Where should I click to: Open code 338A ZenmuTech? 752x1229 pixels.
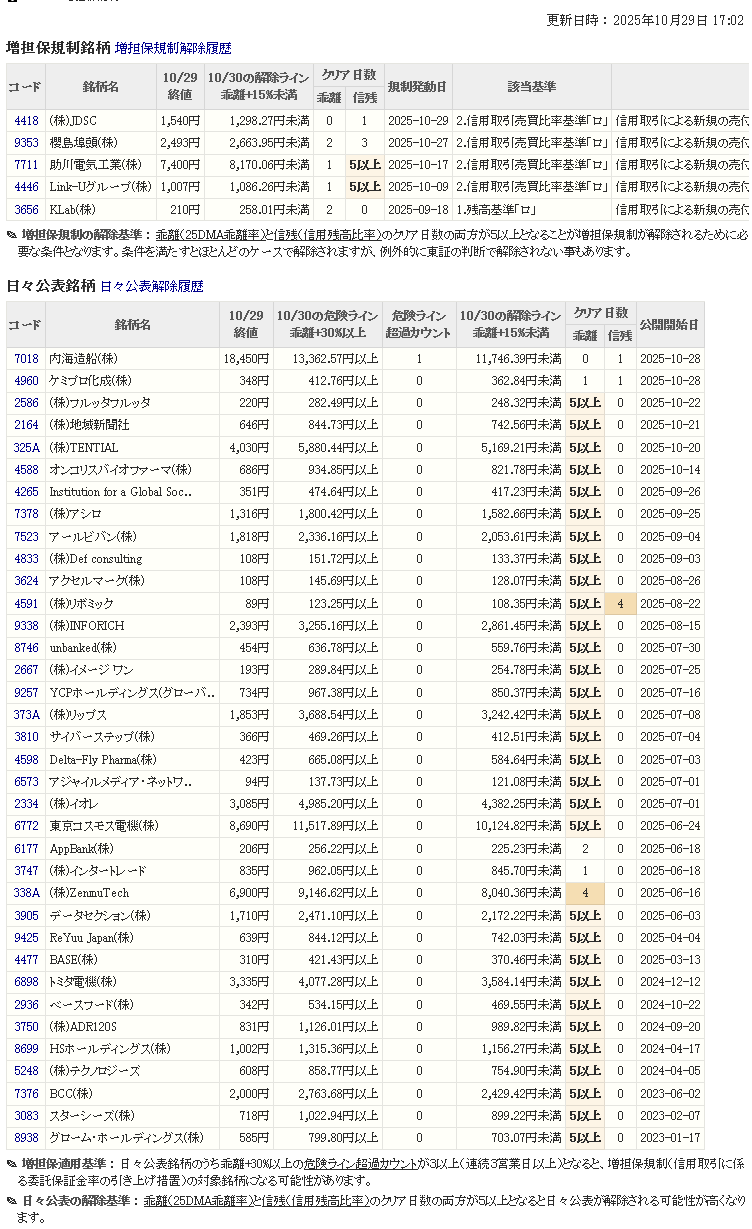click(x=27, y=892)
